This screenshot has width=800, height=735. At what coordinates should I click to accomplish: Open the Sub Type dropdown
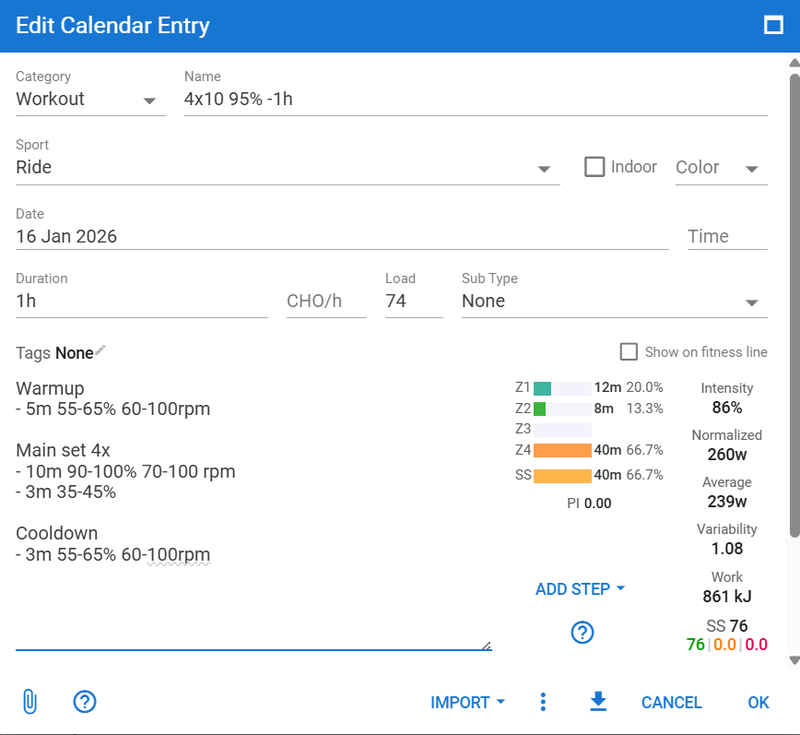click(751, 302)
